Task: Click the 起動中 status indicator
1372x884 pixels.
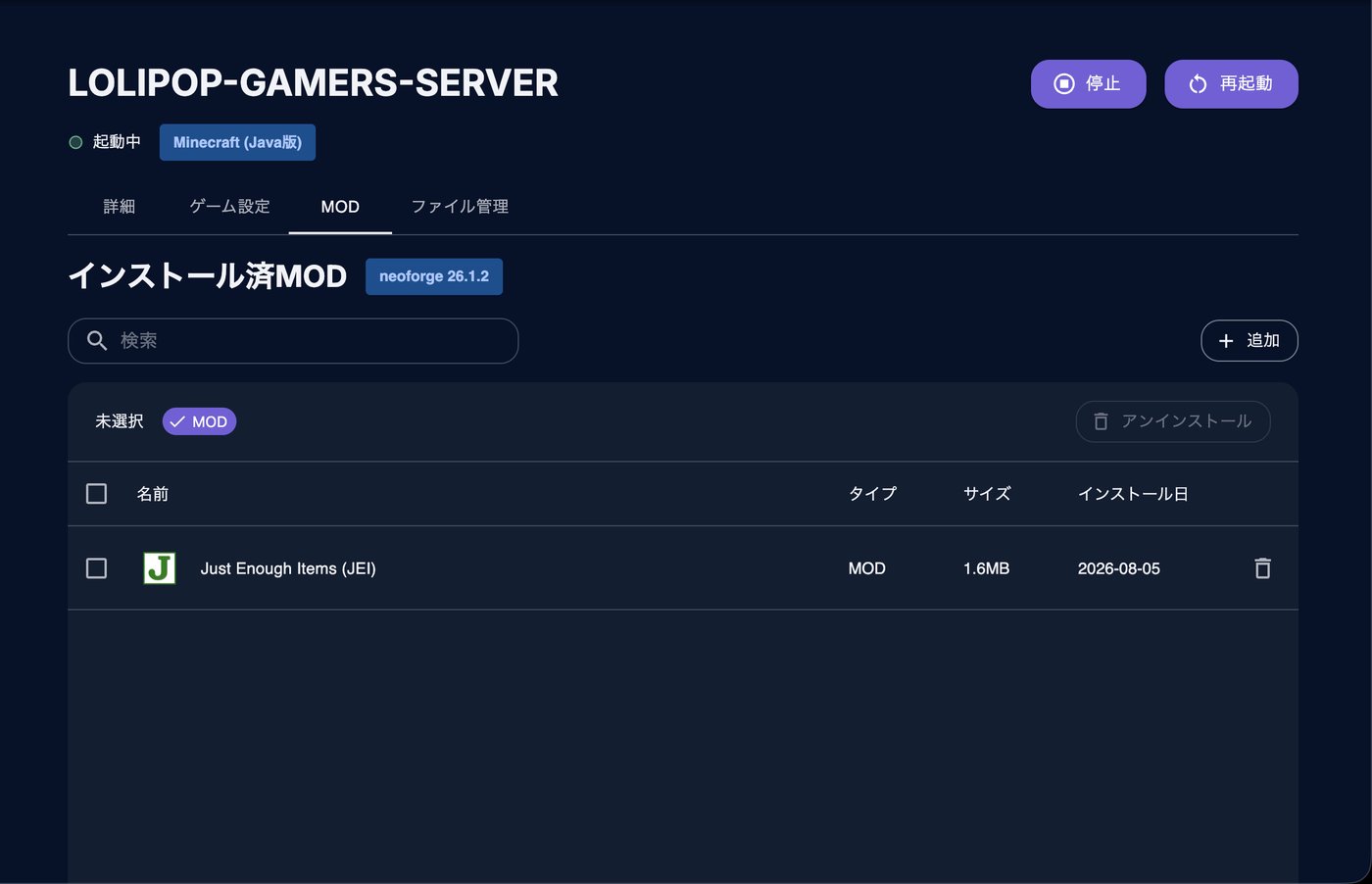Action: 105,142
